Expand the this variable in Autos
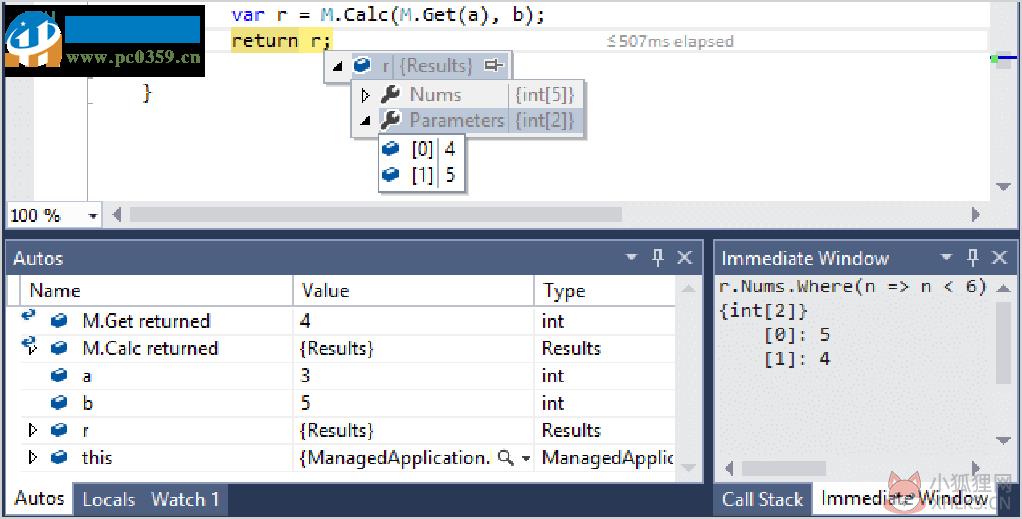The height and width of the screenshot is (519, 1022). (33, 458)
